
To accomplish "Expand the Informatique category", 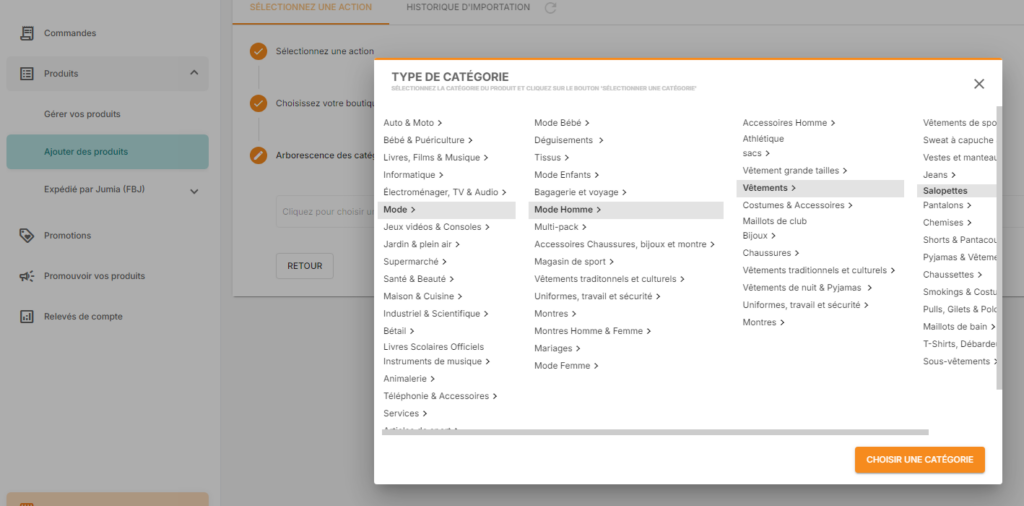I will [413, 175].
